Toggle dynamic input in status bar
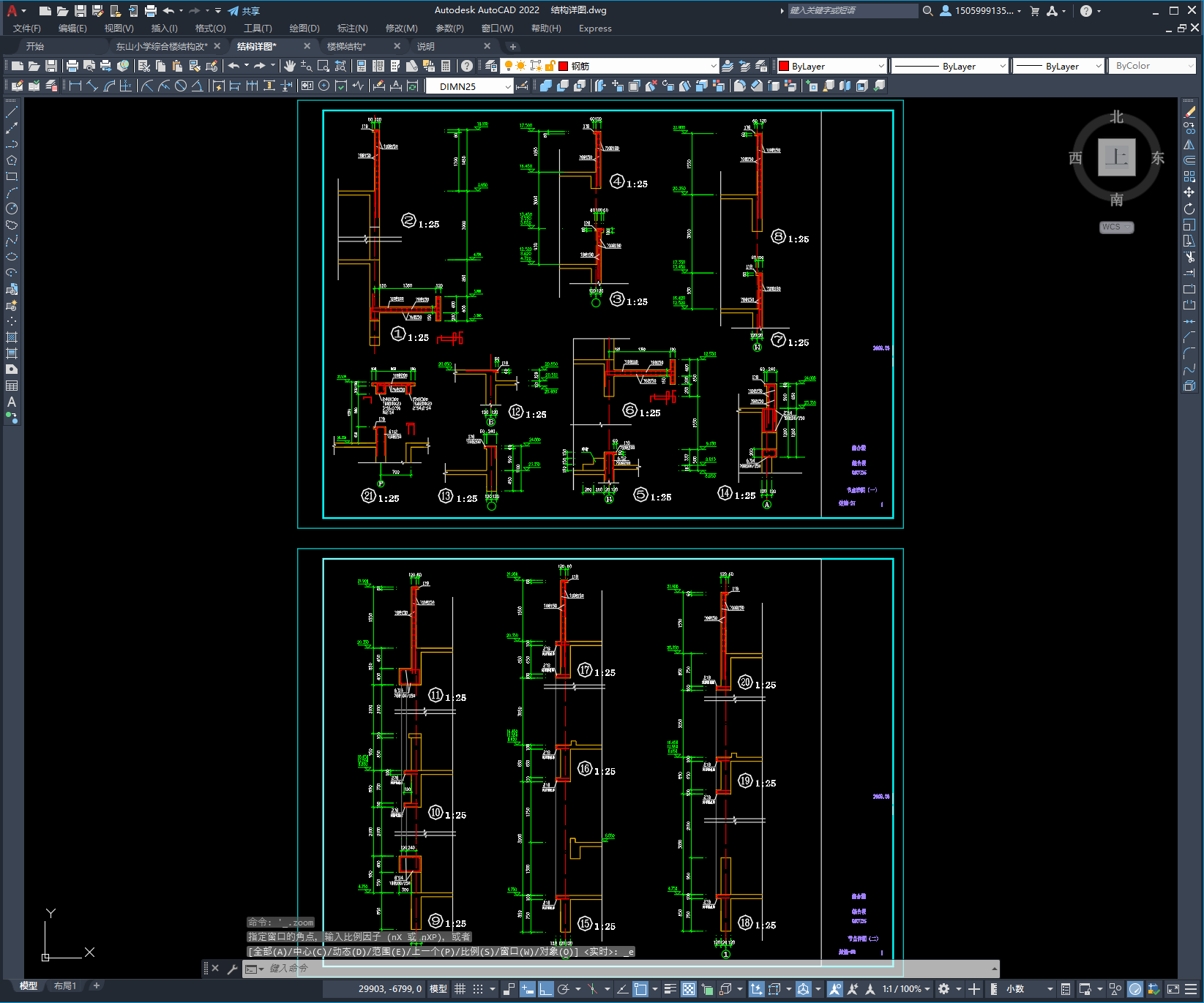Image resolution: width=1204 pixels, height=1003 pixels. 528,989
